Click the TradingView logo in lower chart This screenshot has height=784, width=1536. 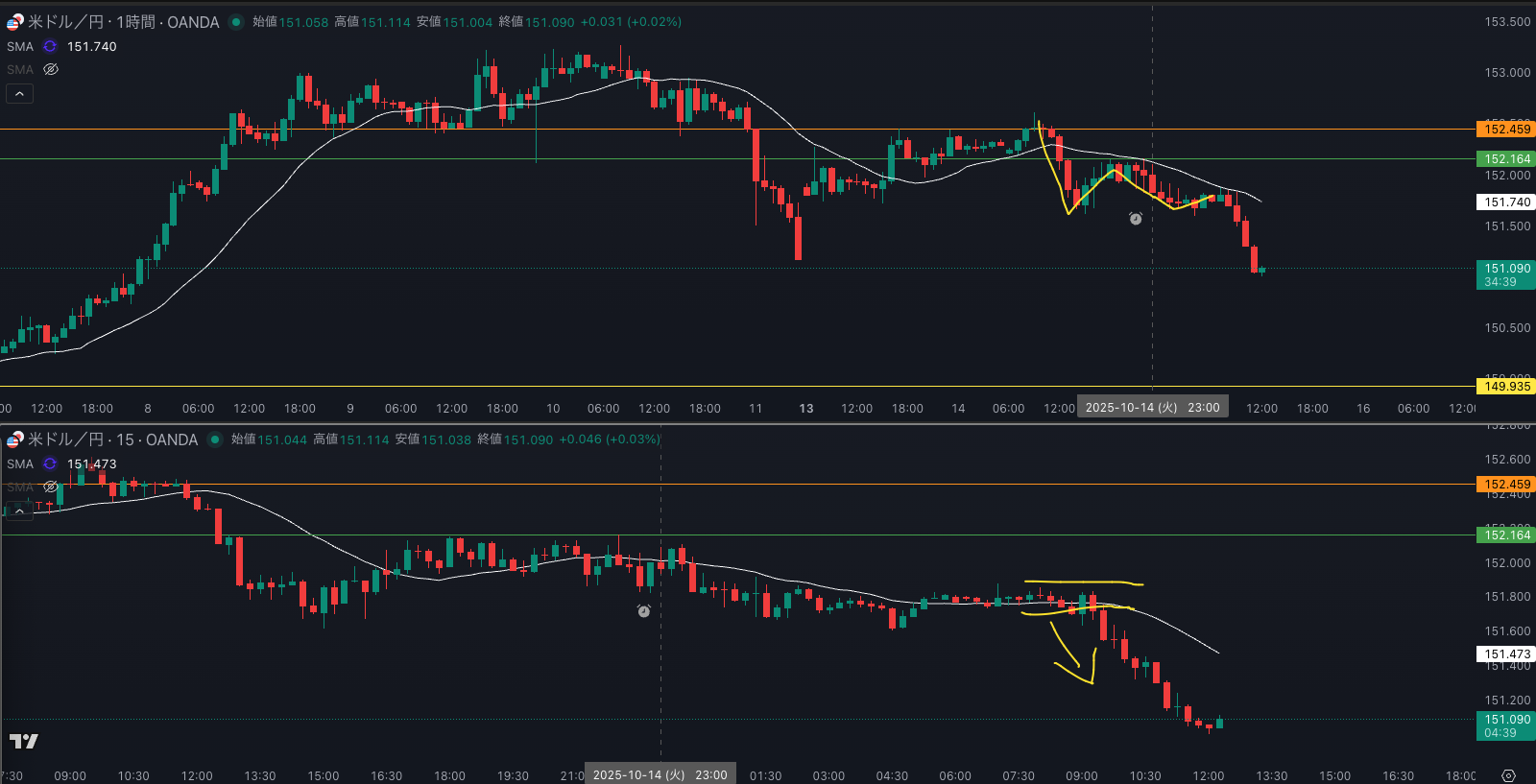point(24,741)
